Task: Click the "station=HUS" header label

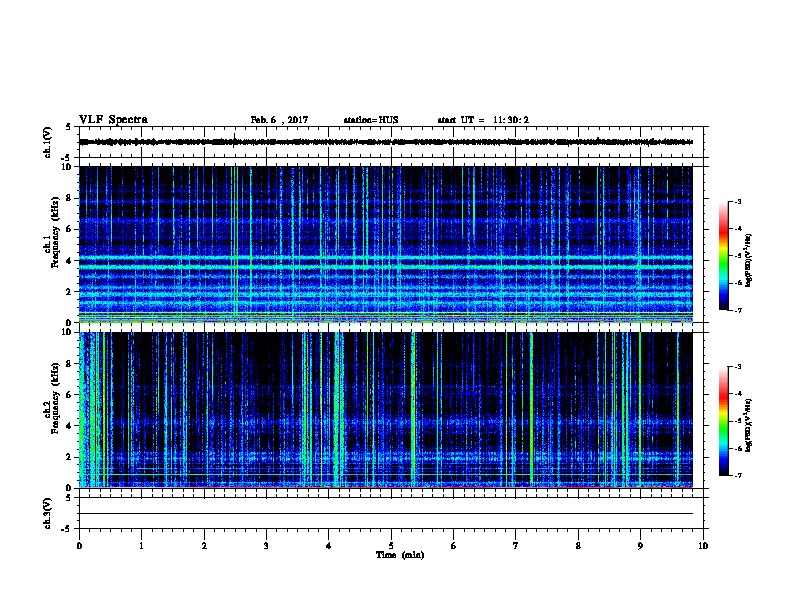Action: (371, 120)
